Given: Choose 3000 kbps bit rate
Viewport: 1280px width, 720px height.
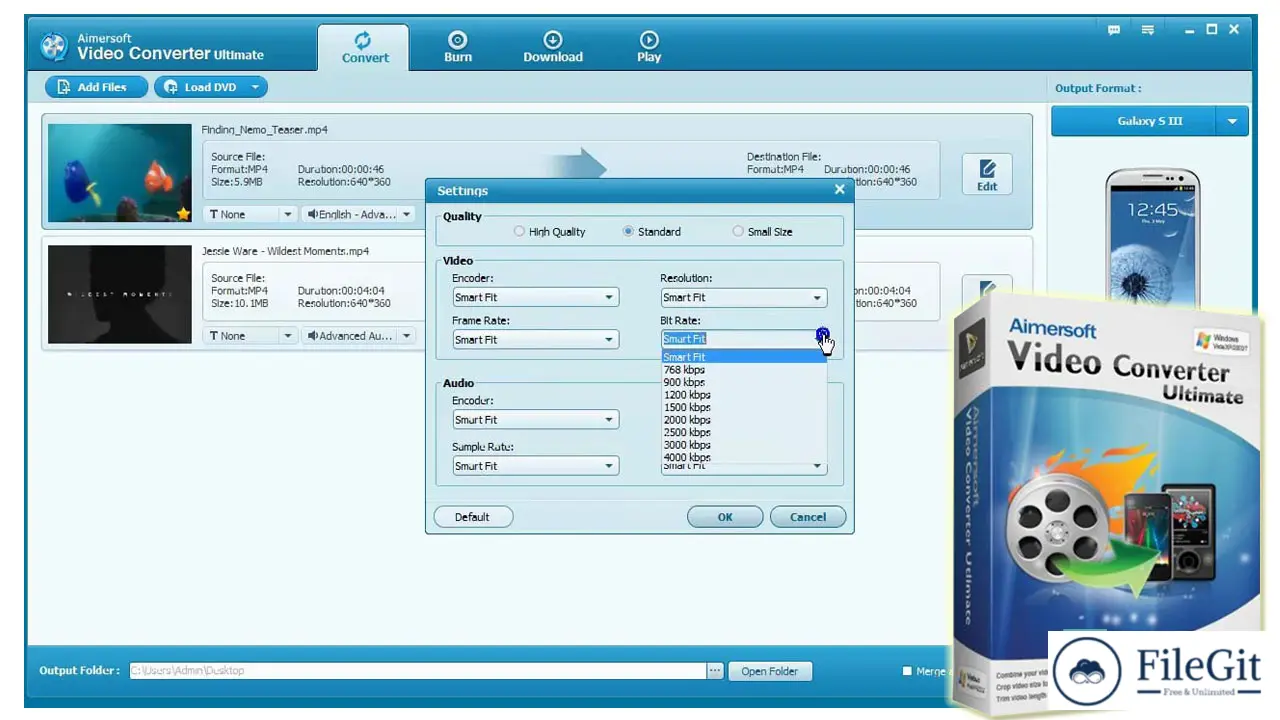Looking at the screenshot, I should (743, 445).
